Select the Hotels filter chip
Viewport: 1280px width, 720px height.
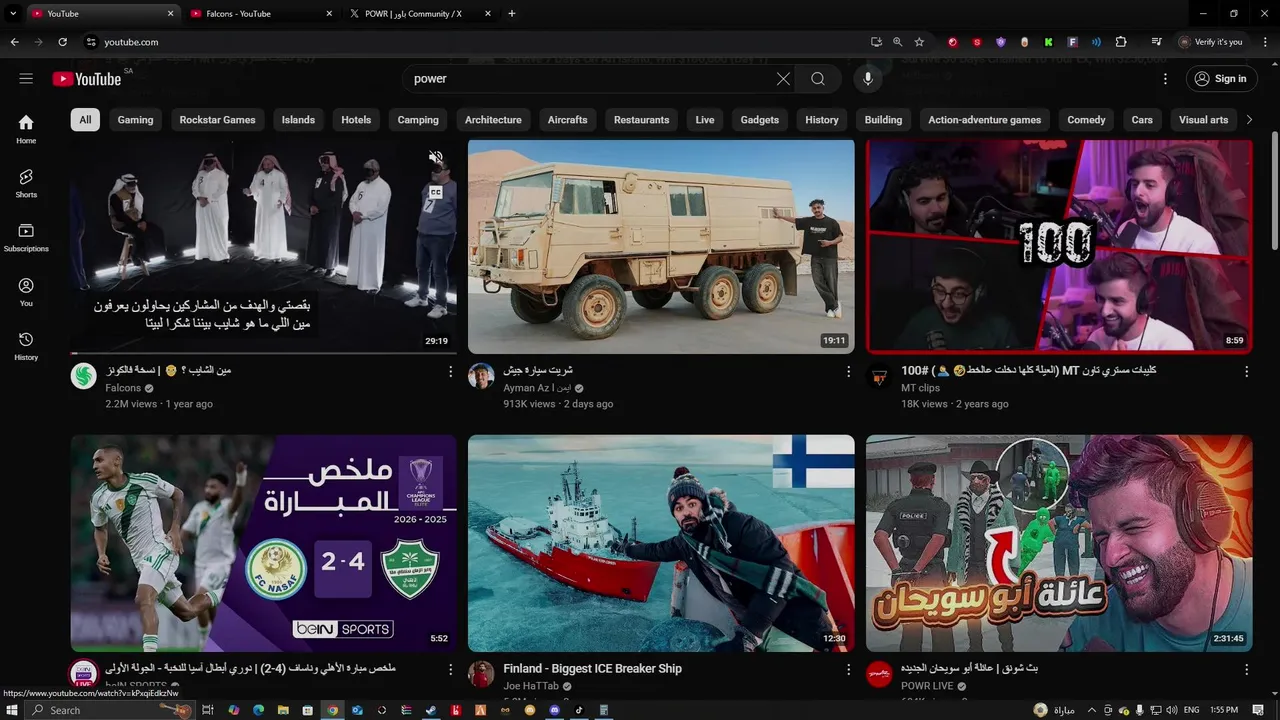point(356,120)
